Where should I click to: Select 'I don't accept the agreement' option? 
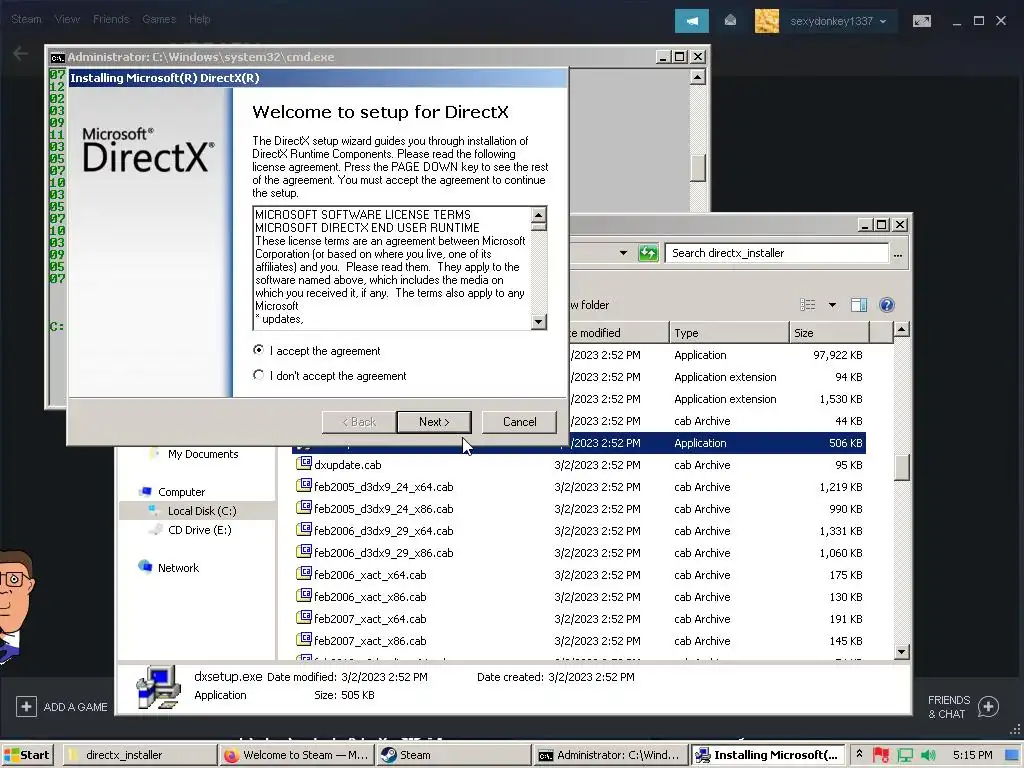(259, 376)
